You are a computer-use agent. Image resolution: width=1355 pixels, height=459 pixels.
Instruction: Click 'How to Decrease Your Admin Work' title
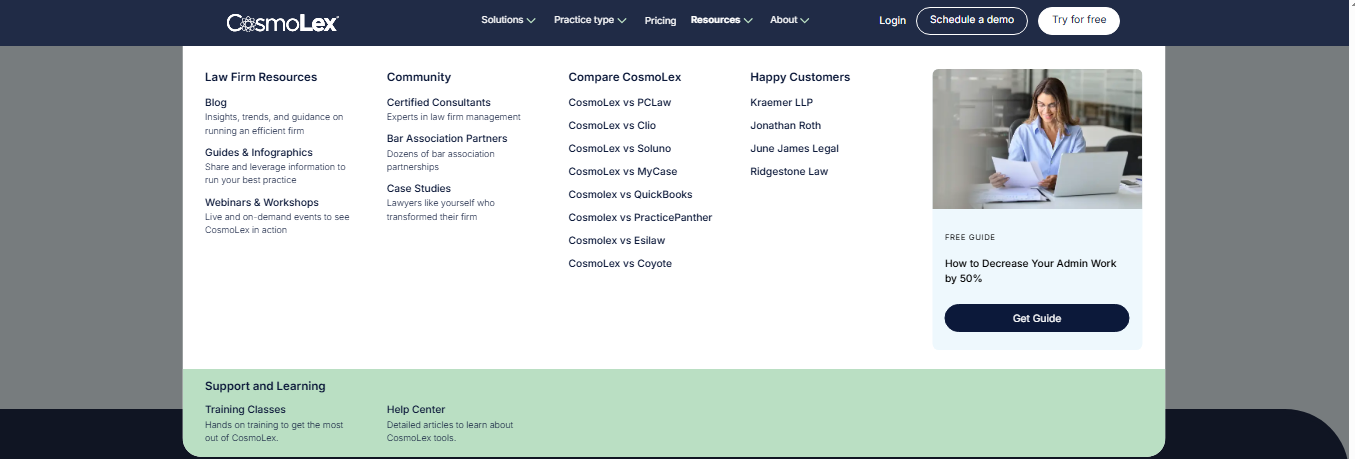1031,271
